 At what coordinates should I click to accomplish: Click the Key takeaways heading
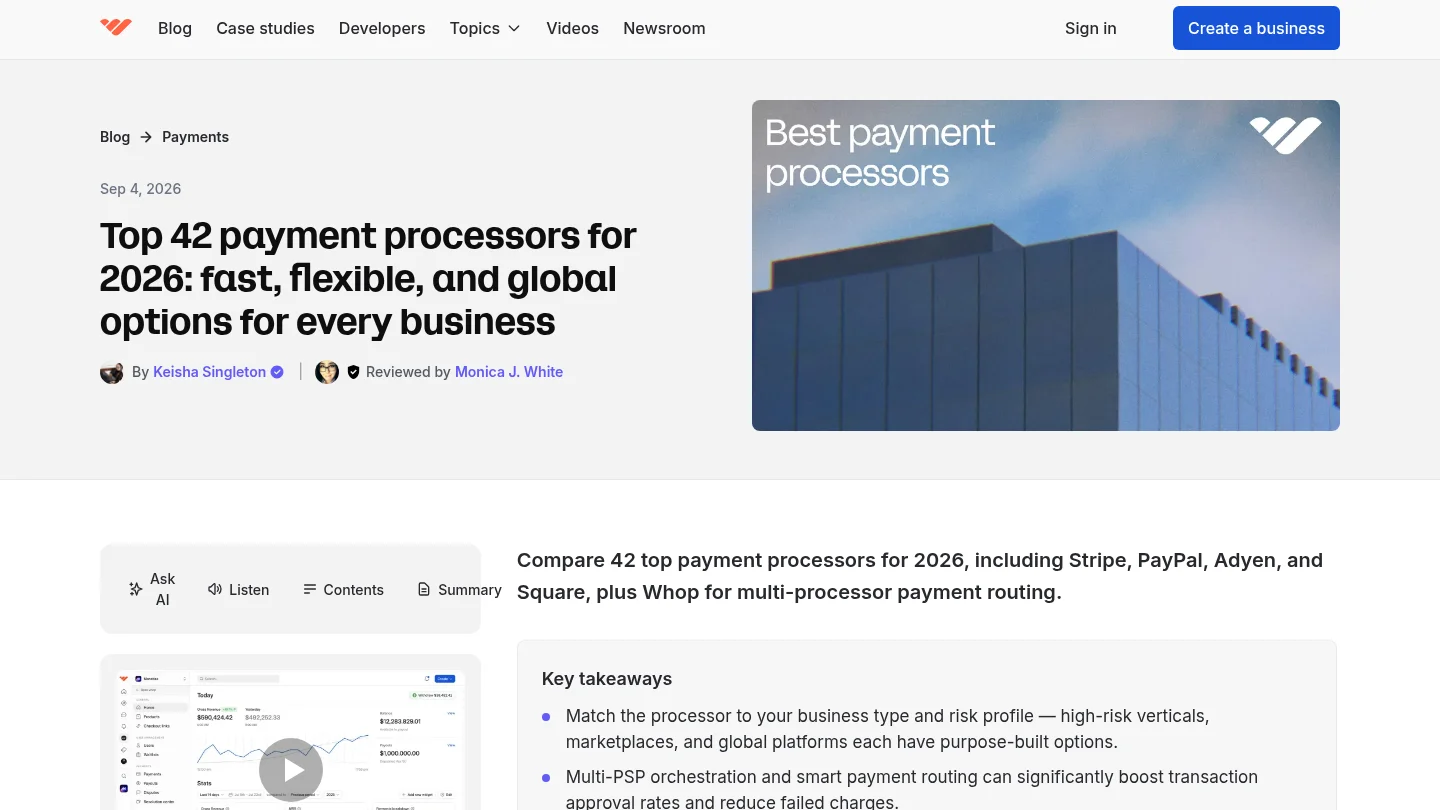[x=607, y=679]
